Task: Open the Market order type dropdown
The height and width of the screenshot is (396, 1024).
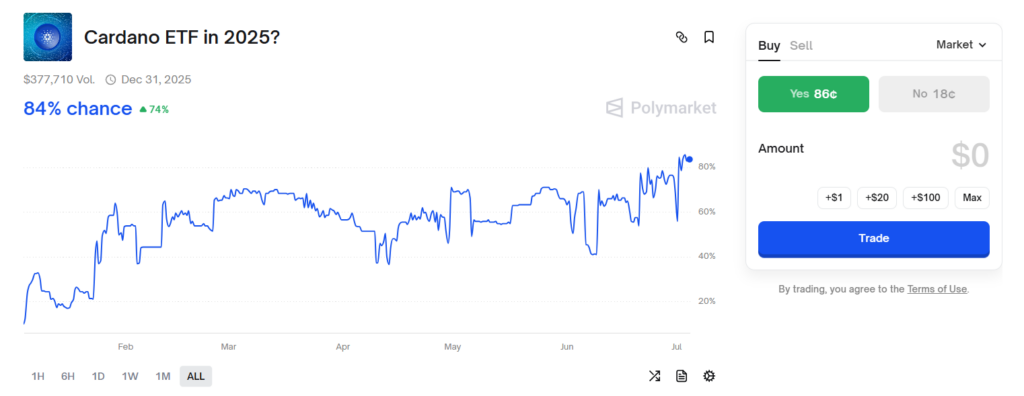Action: 961,44
